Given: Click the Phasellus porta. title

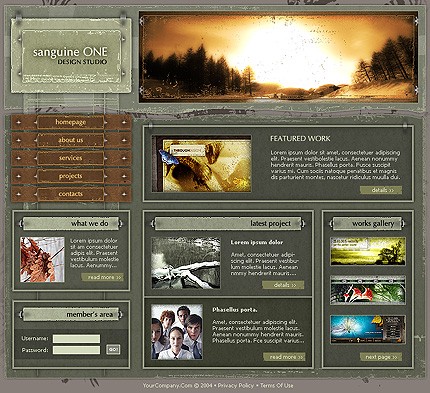Looking at the screenshot, I should click(x=235, y=310).
